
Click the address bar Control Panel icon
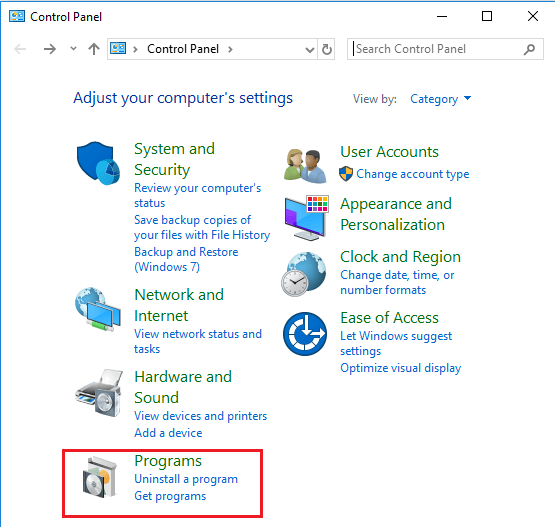[x=118, y=48]
